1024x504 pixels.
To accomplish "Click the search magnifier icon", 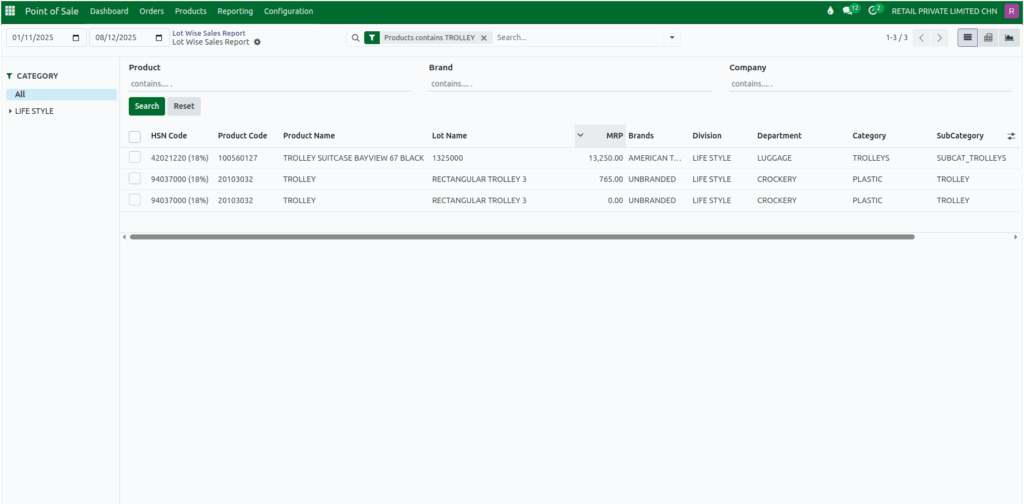I will [356, 38].
